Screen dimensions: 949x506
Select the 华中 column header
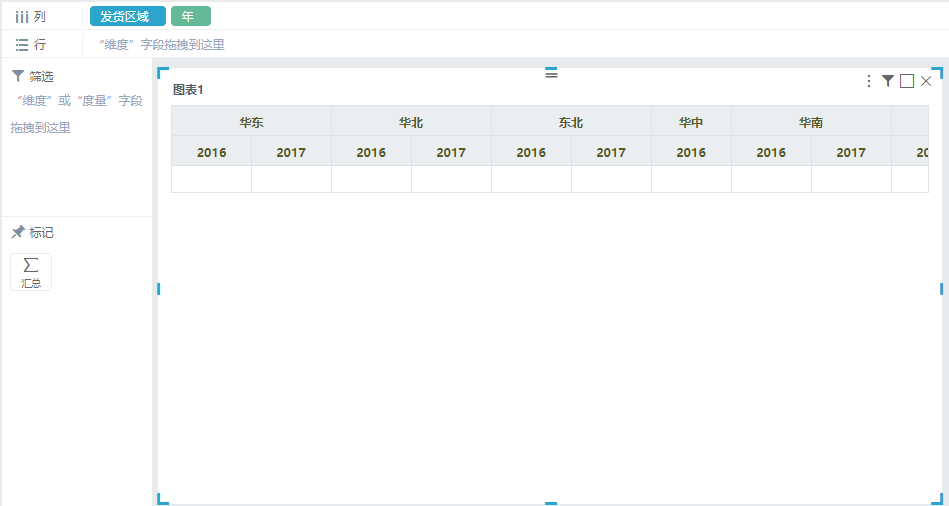(691, 122)
